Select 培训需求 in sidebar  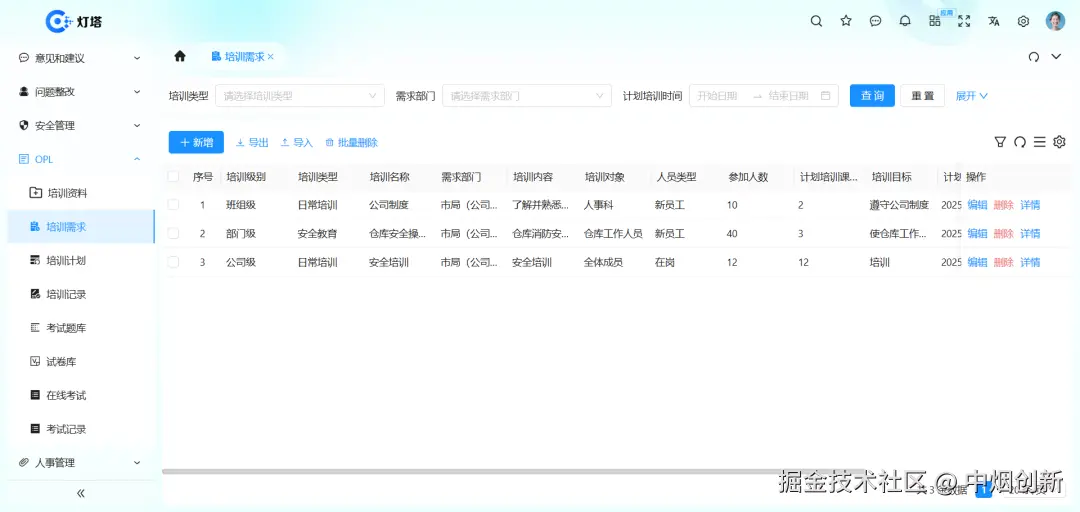click(x=81, y=227)
